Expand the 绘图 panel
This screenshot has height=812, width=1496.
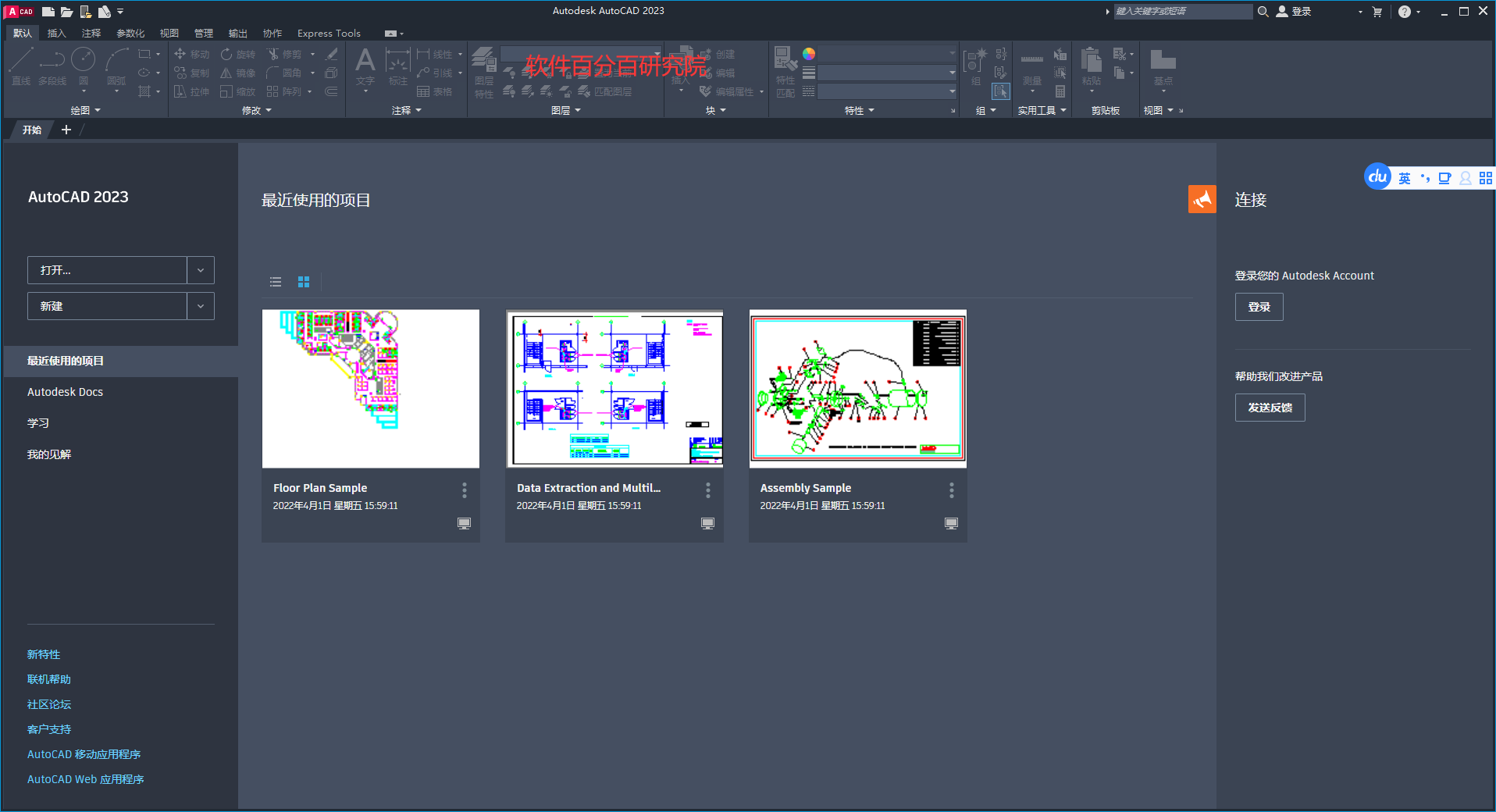click(x=85, y=110)
